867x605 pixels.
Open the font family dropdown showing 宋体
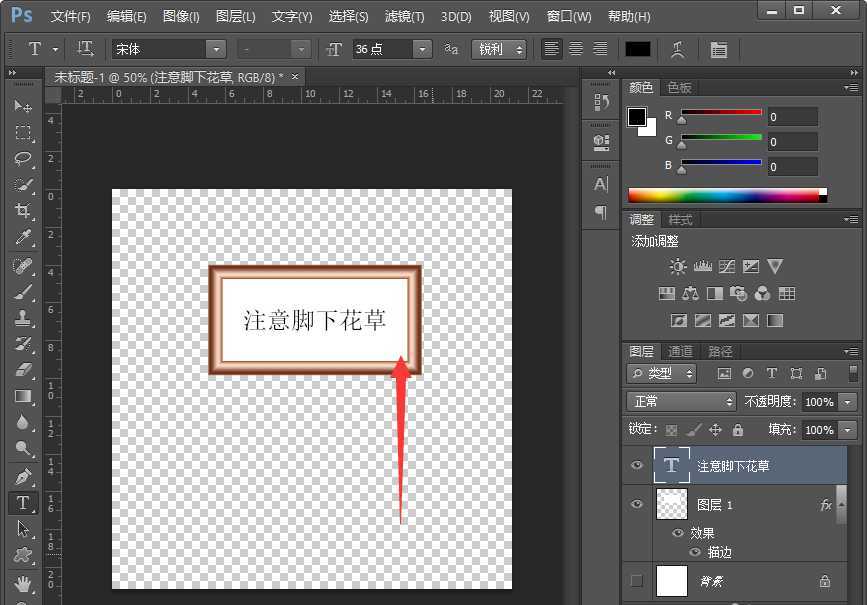pyautogui.click(x=167, y=48)
